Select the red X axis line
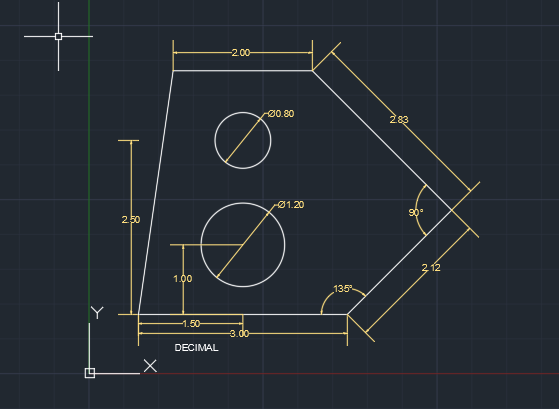This screenshot has width=559, height=409. [x=349, y=374]
